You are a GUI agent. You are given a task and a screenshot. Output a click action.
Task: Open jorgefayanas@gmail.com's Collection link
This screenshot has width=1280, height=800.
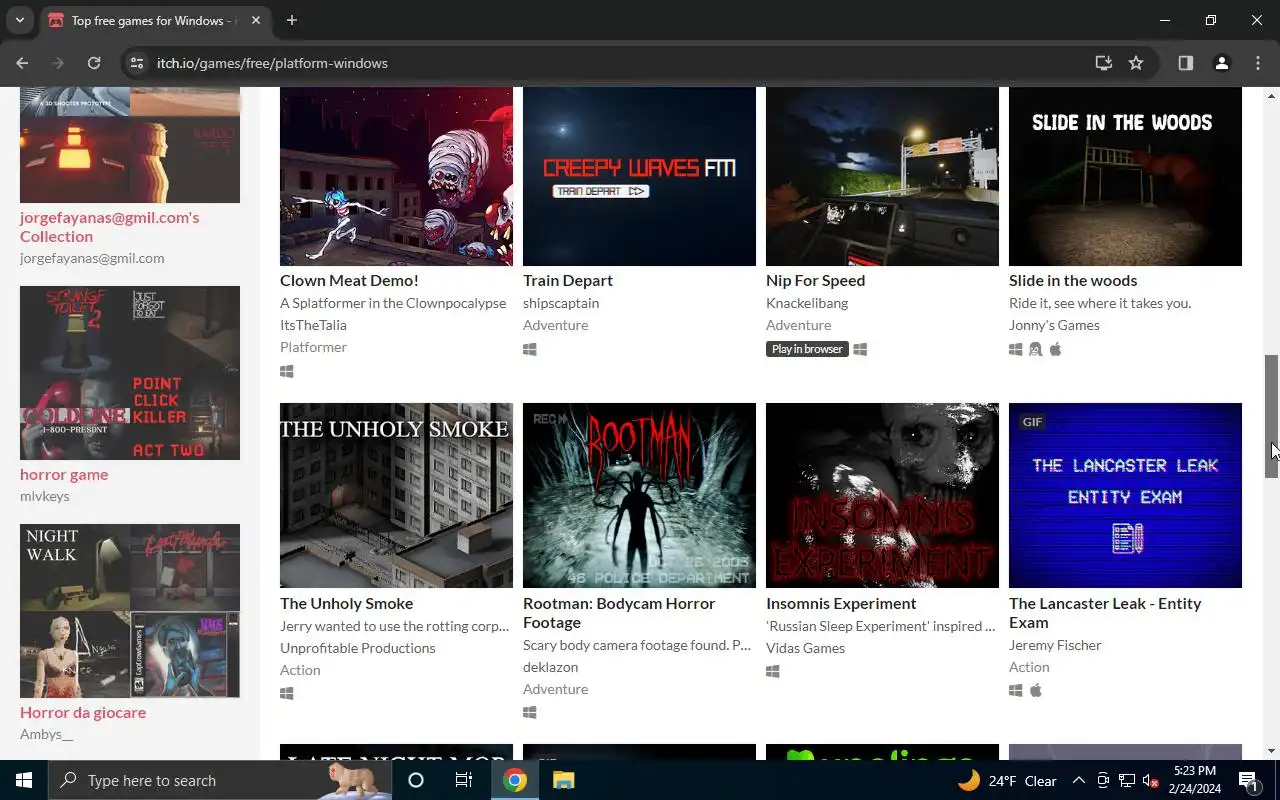point(110,227)
